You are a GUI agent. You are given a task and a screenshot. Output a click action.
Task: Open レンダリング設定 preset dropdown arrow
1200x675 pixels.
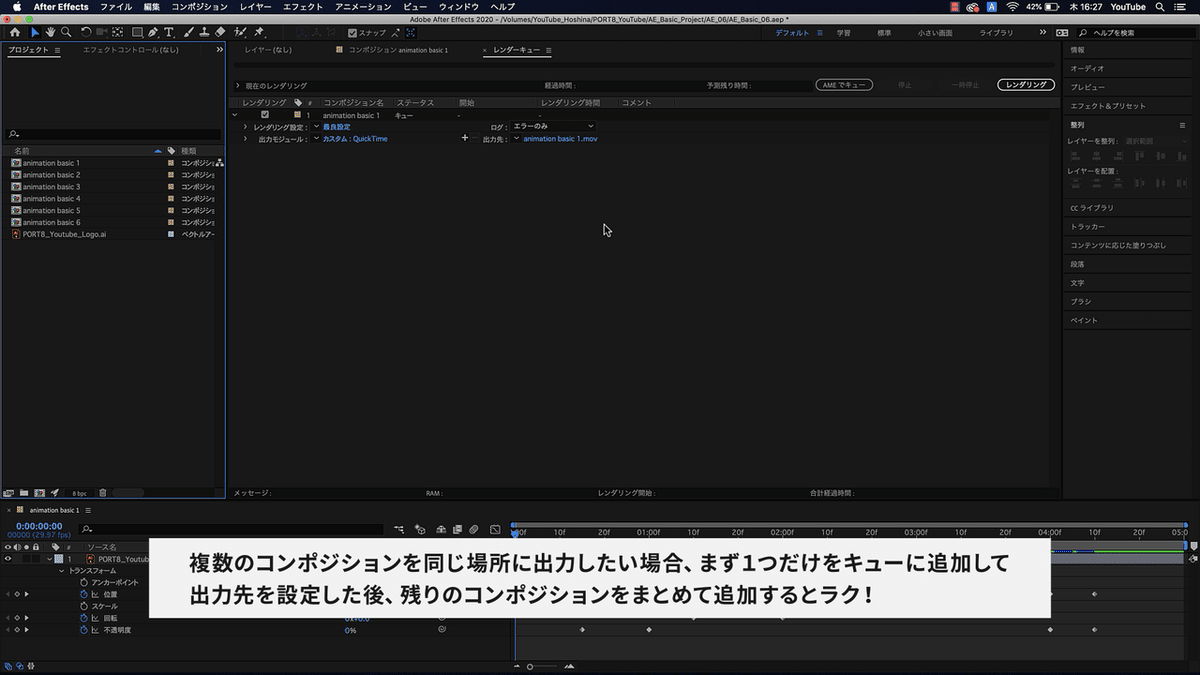(317, 127)
